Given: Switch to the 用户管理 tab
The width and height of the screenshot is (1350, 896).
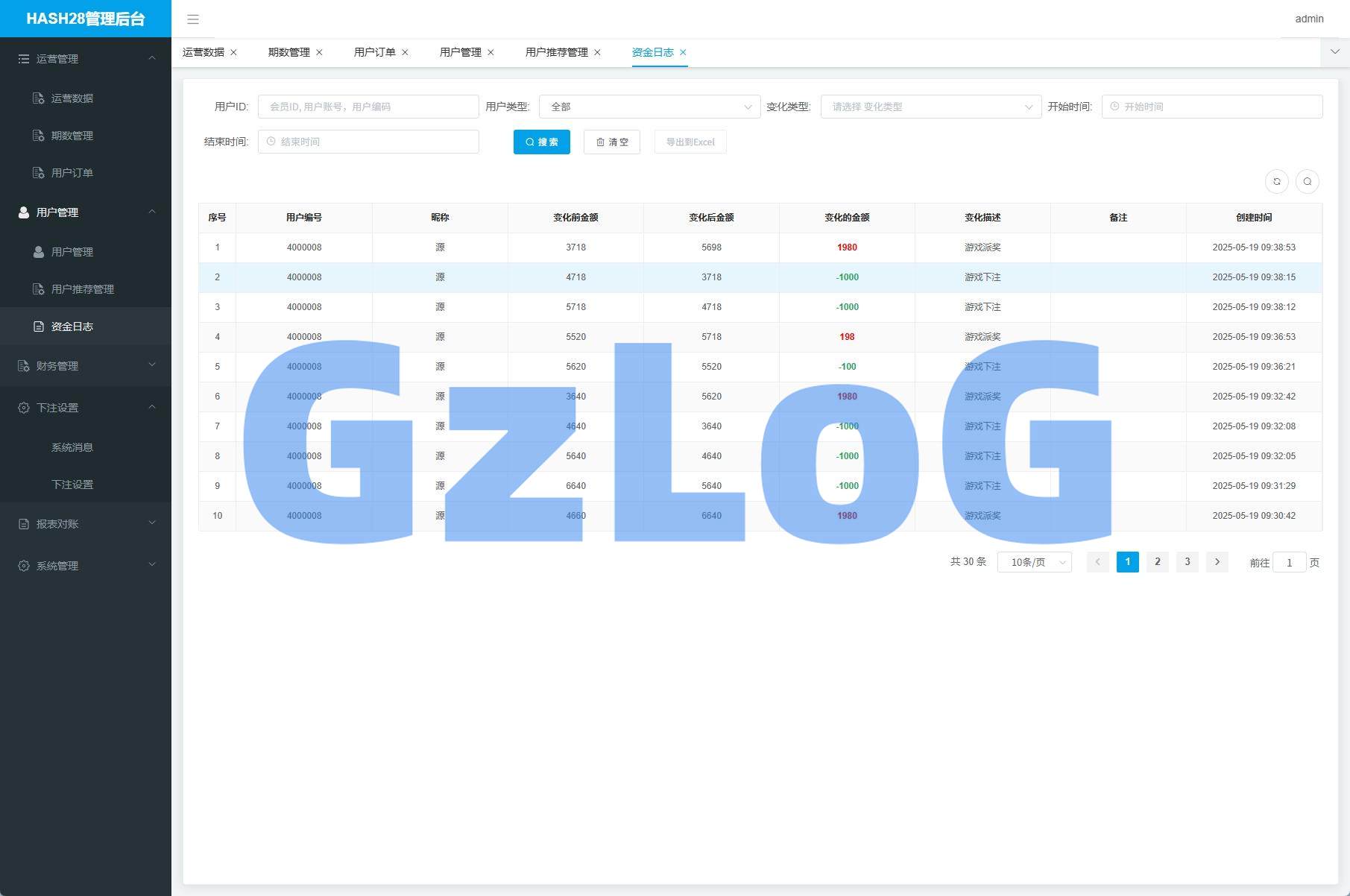Looking at the screenshot, I should (460, 52).
